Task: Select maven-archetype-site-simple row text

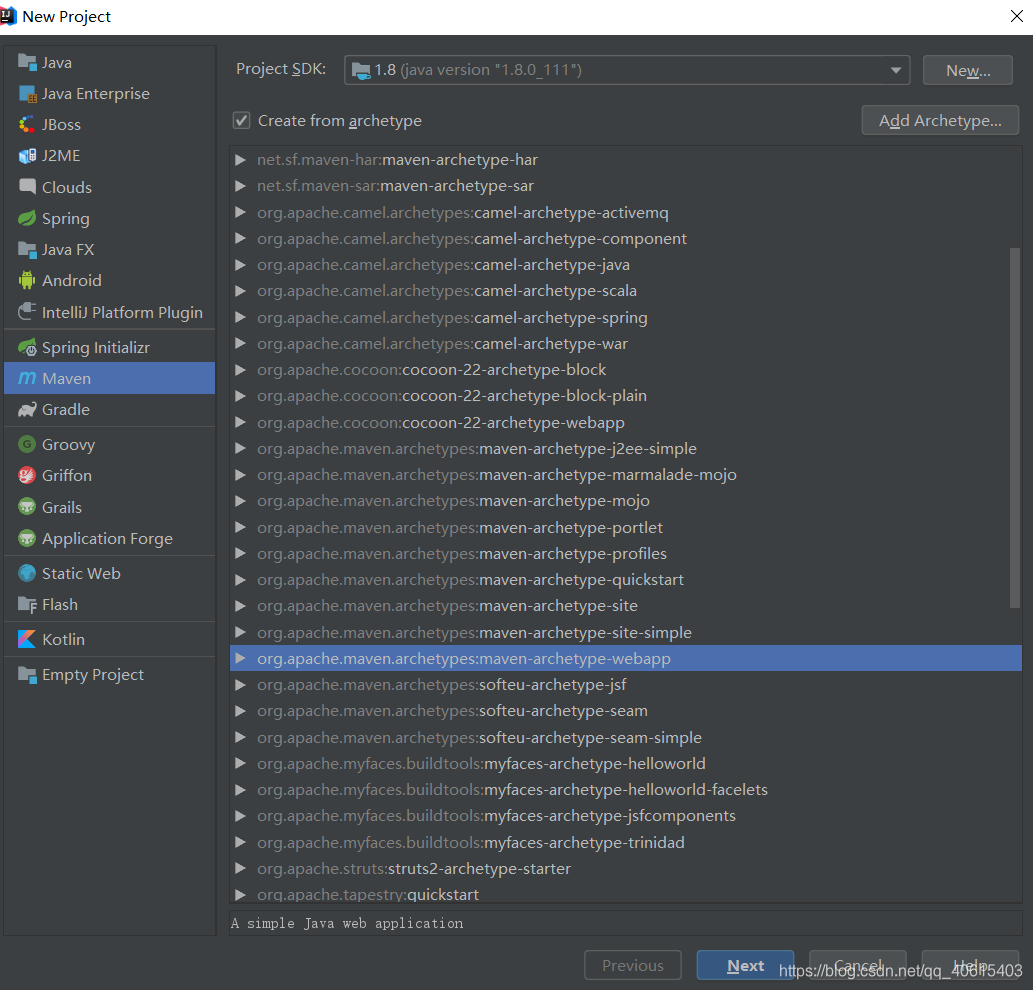Action: pyautogui.click(x=474, y=632)
